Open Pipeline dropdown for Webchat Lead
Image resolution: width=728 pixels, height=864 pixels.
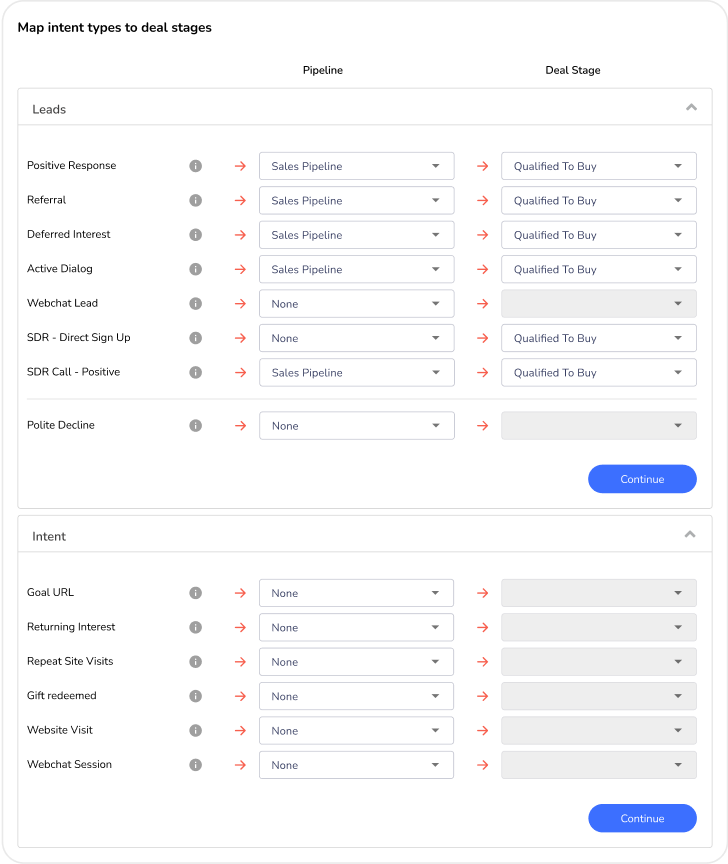356,304
